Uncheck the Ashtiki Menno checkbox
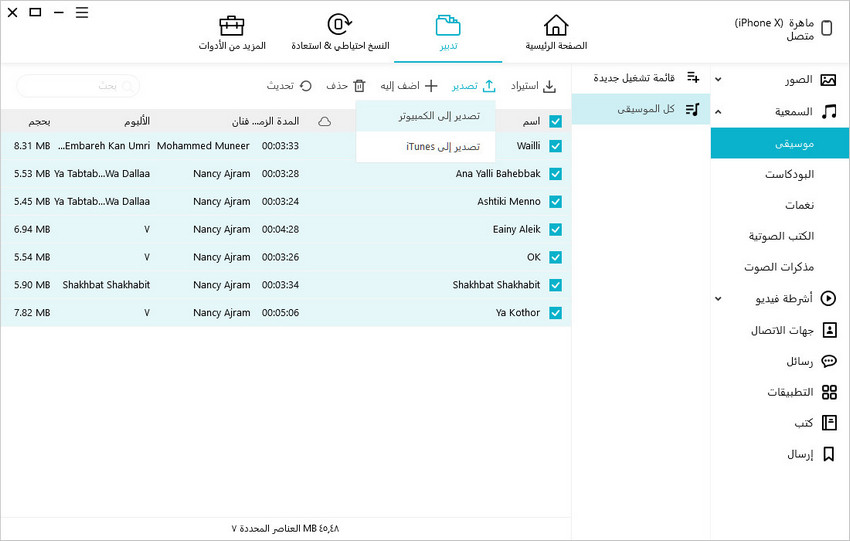Image resolution: width=850 pixels, height=541 pixels. 555,202
